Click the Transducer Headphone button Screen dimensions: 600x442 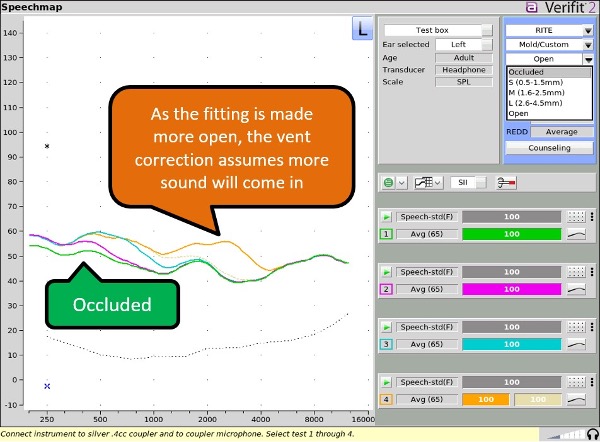point(464,70)
